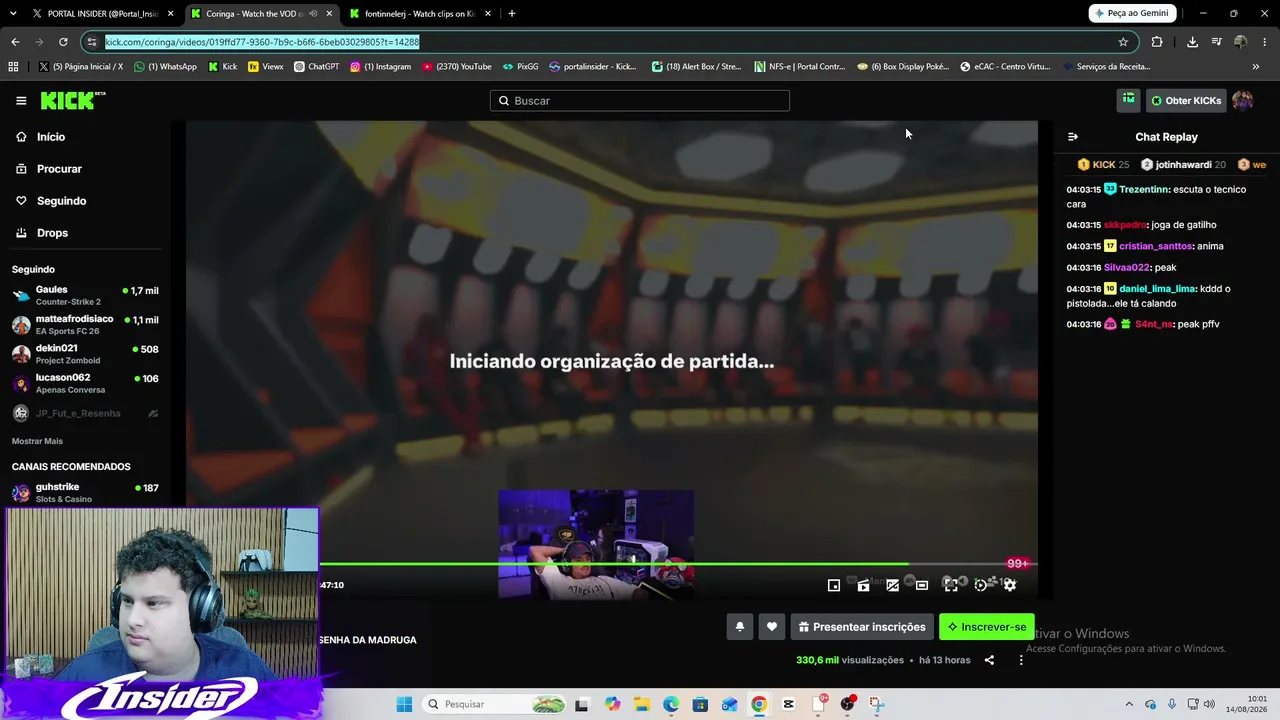Collapse the Chat Replay panel
The height and width of the screenshot is (720, 1280).
point(1073,137)
